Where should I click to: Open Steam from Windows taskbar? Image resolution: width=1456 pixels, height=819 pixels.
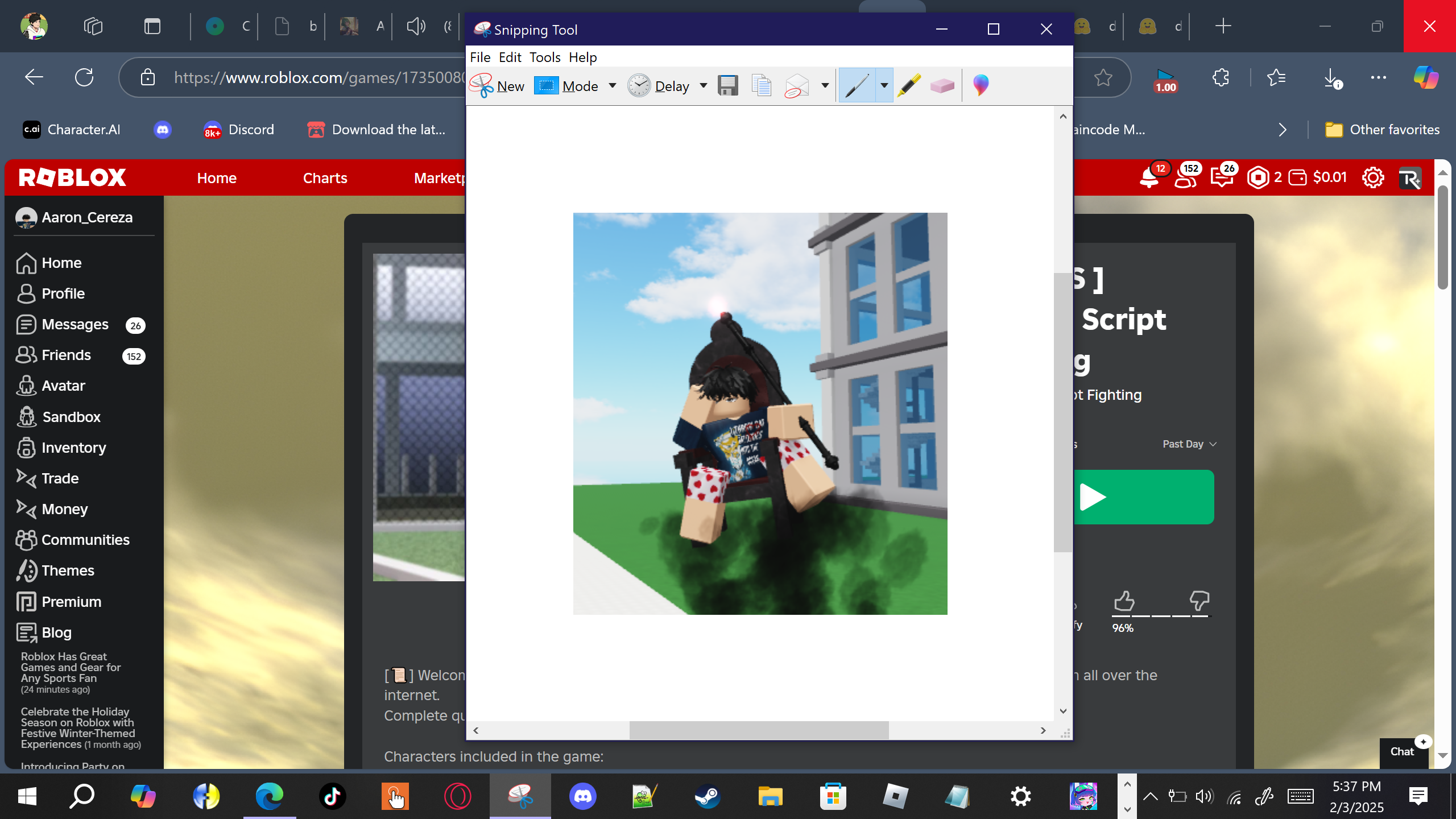(708, 796)
